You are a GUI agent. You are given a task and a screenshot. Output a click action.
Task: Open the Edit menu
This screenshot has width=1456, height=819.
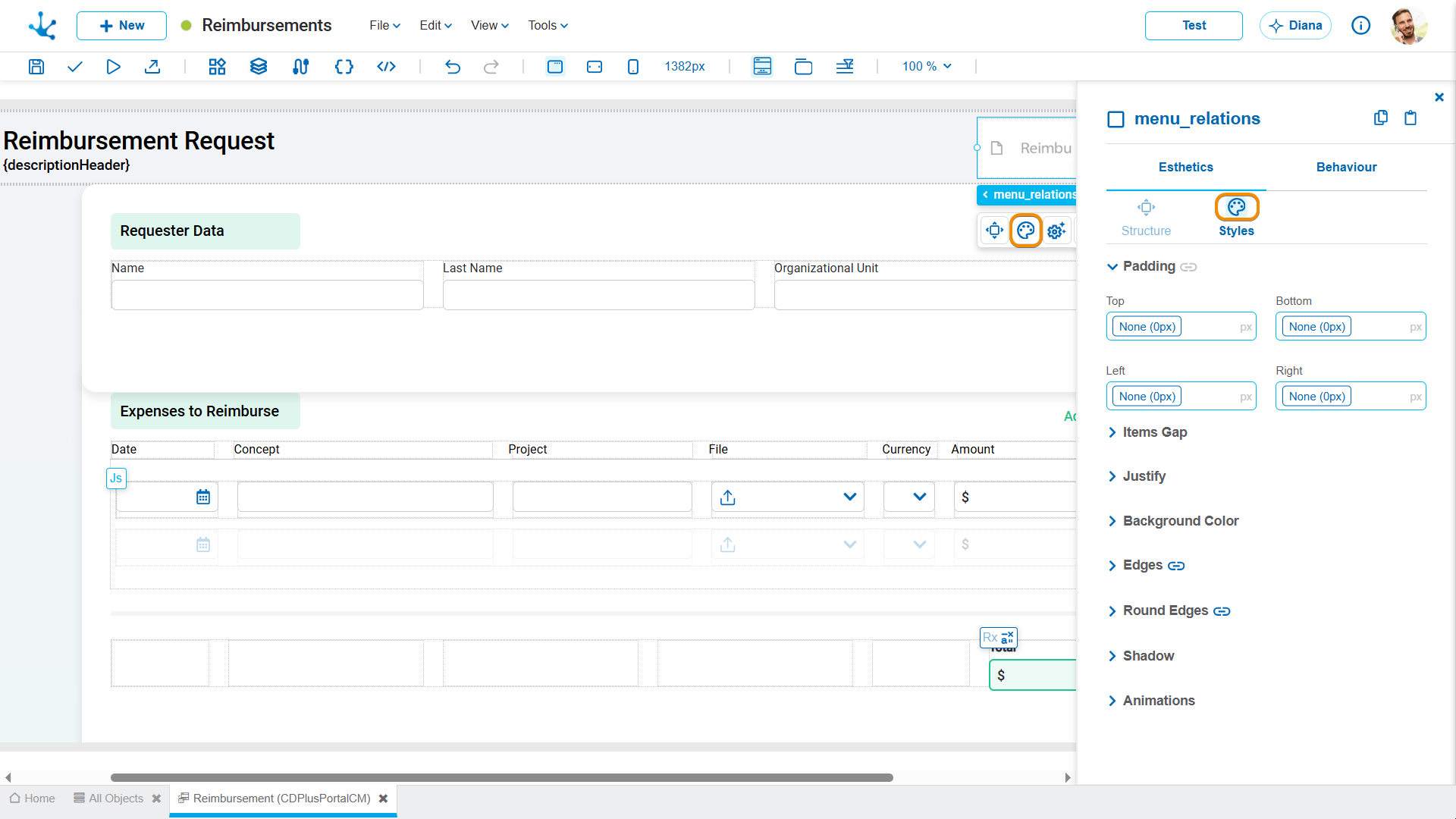coord(435,26)
